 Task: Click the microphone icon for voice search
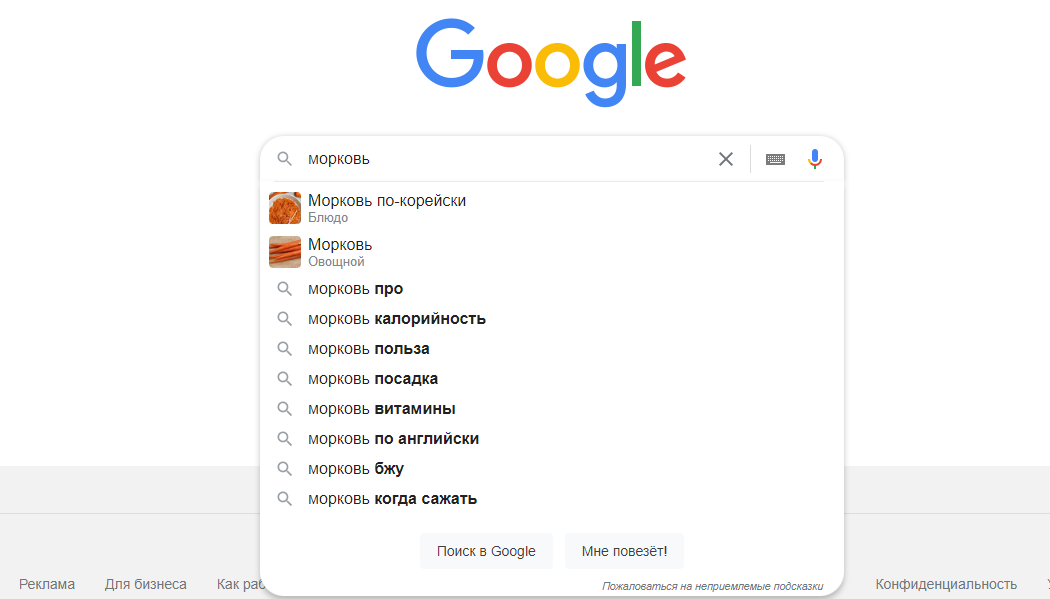(814, 158)
